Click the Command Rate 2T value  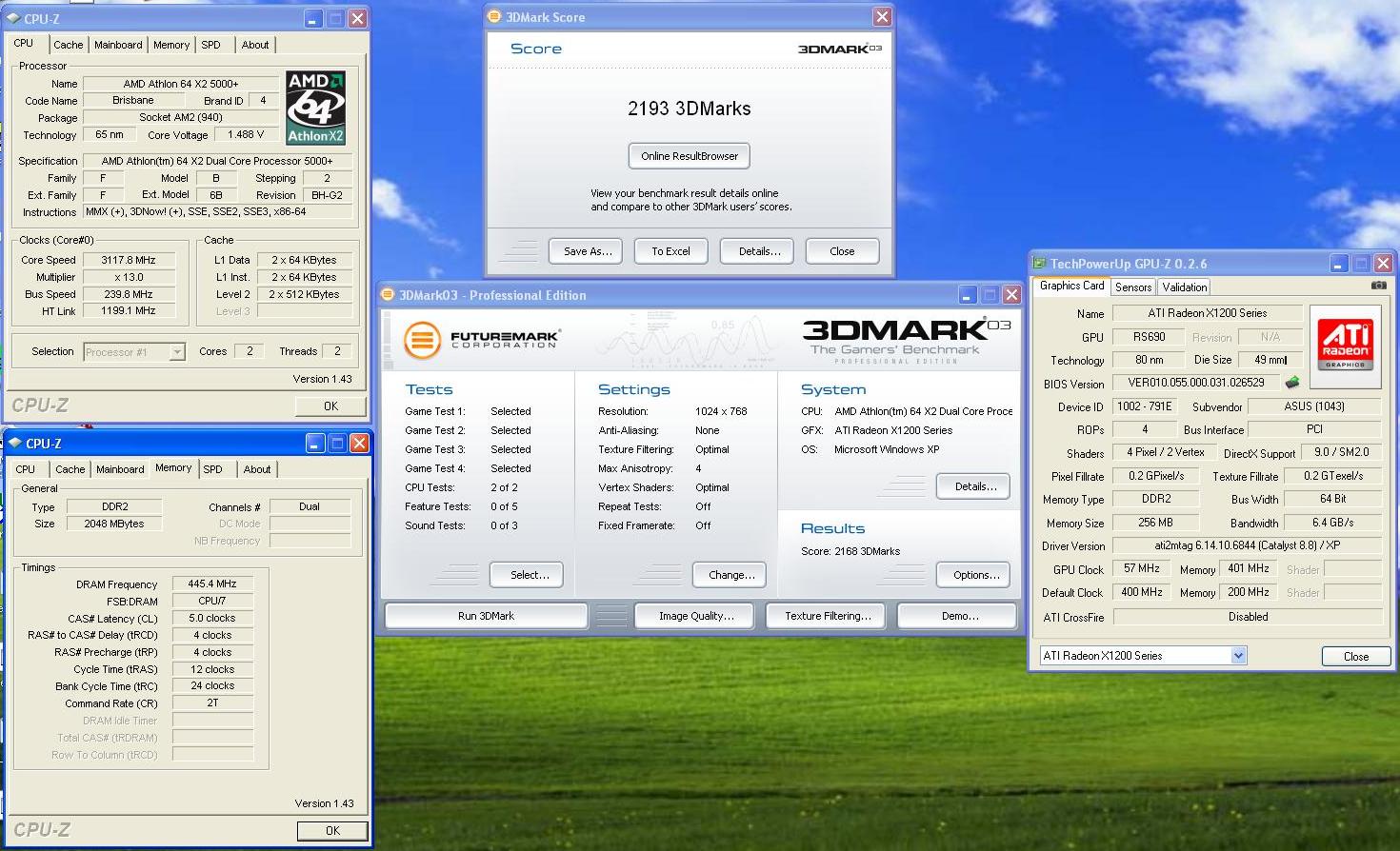tap(212, 703)
